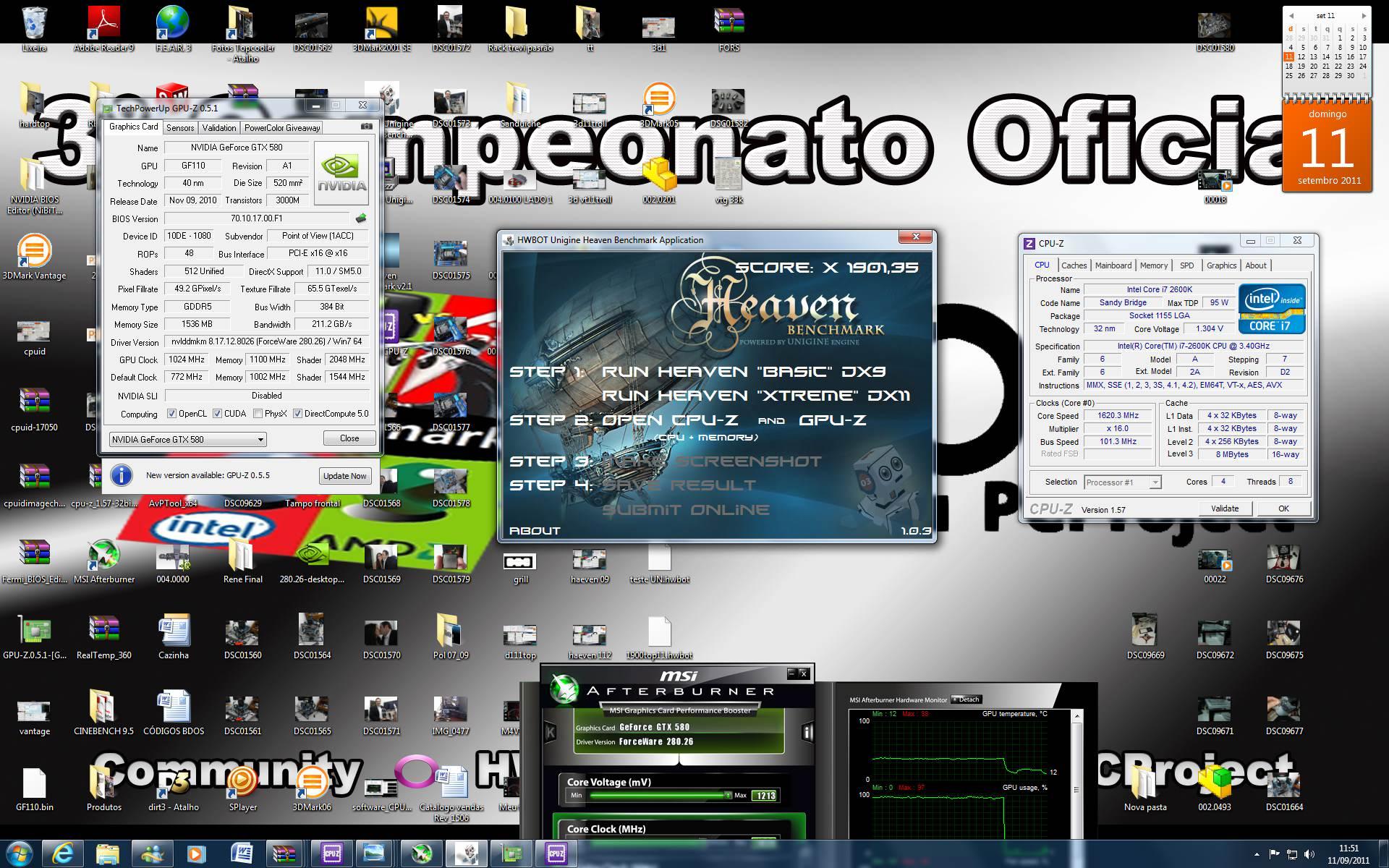Click the Close button in GPU-Z
The height and width of the screenshot is (868, 1389).
point(349,438)
